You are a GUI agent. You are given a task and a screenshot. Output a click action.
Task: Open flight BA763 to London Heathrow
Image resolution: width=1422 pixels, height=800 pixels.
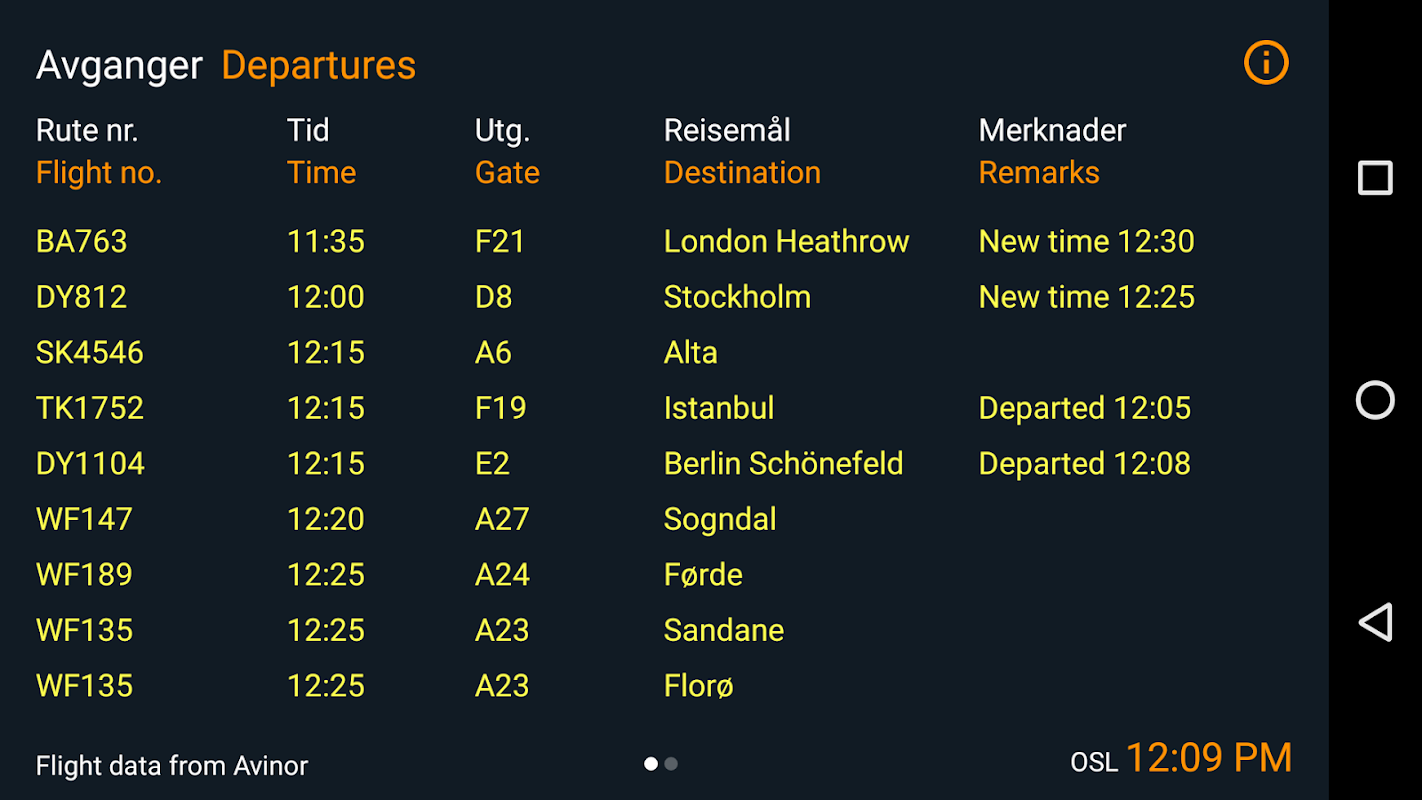point(82,241)
